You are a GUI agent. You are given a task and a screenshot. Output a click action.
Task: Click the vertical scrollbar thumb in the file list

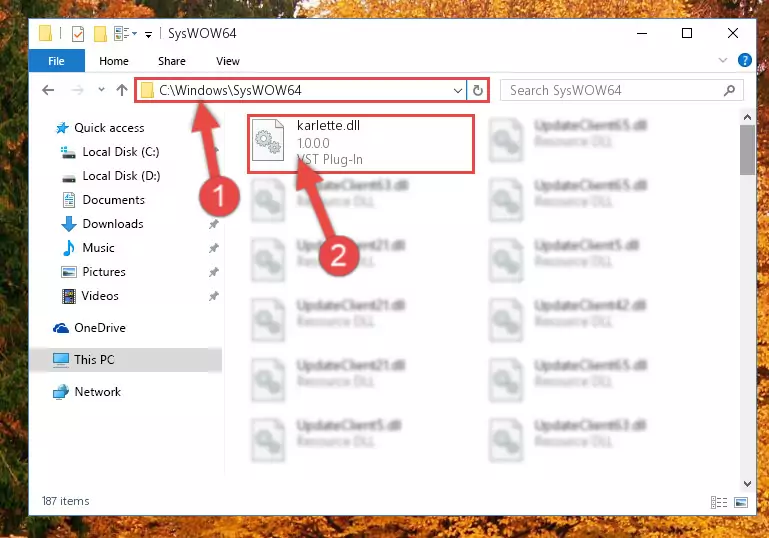point(747,150)
